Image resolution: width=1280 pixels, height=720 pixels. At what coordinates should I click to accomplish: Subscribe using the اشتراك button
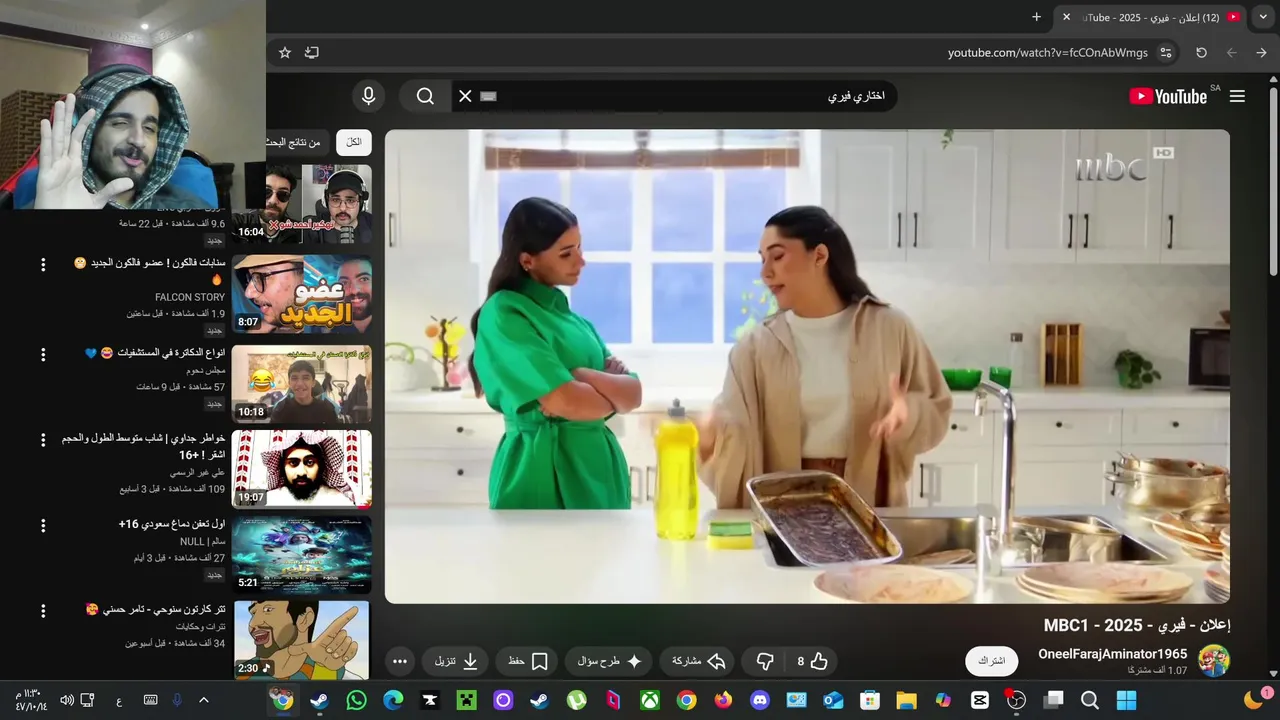(991, 661)
